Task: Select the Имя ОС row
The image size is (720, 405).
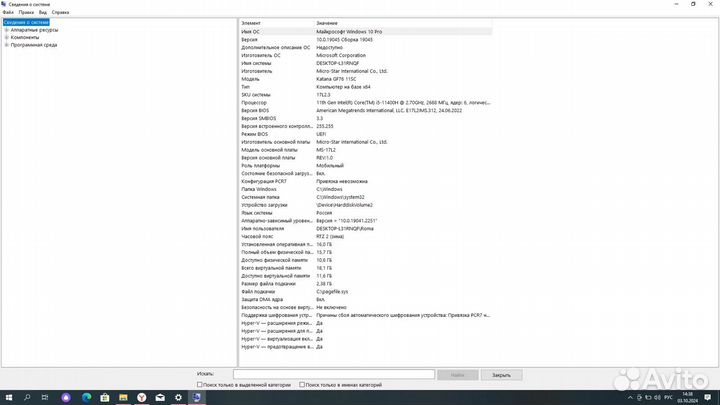Action: pos(366,32)
